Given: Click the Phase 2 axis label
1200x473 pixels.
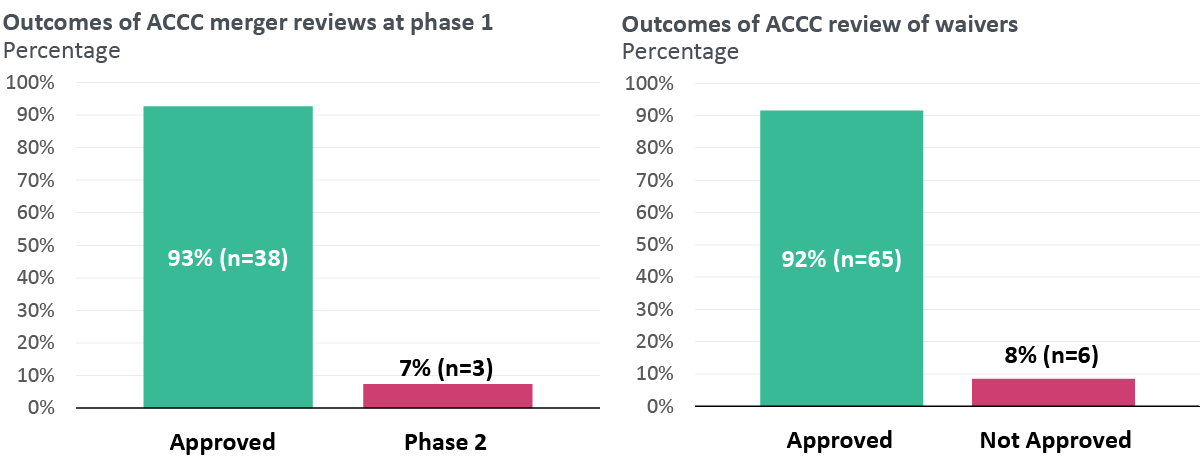Looking at the screenshot, I should (x=446, y=441).
